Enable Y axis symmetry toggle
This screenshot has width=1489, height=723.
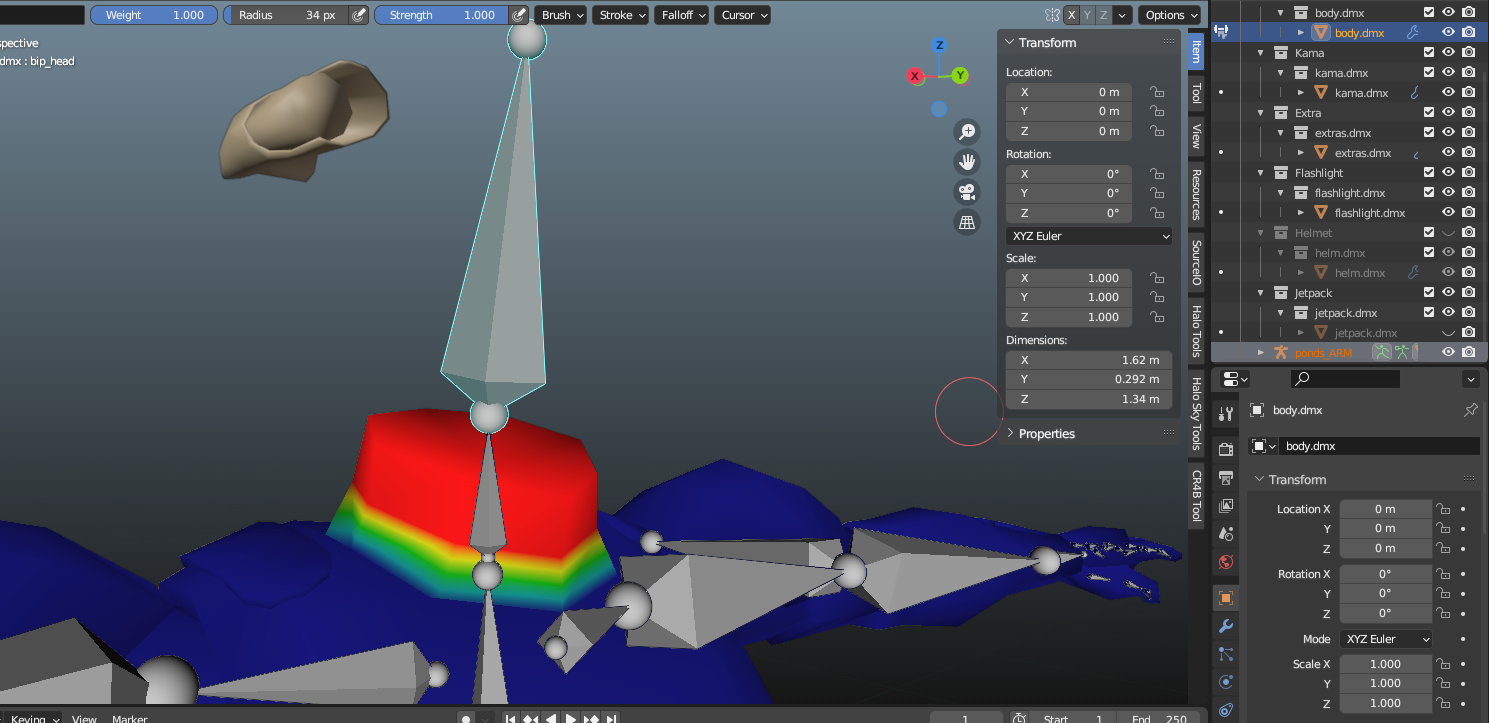tap(1088, 15)
